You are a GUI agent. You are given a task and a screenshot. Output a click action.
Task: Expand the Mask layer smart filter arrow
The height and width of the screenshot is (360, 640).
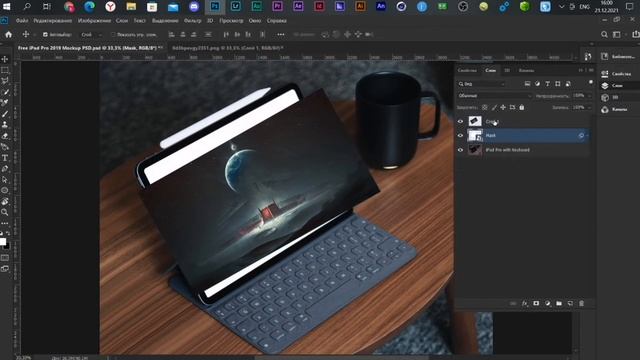[x=587, y=136]
